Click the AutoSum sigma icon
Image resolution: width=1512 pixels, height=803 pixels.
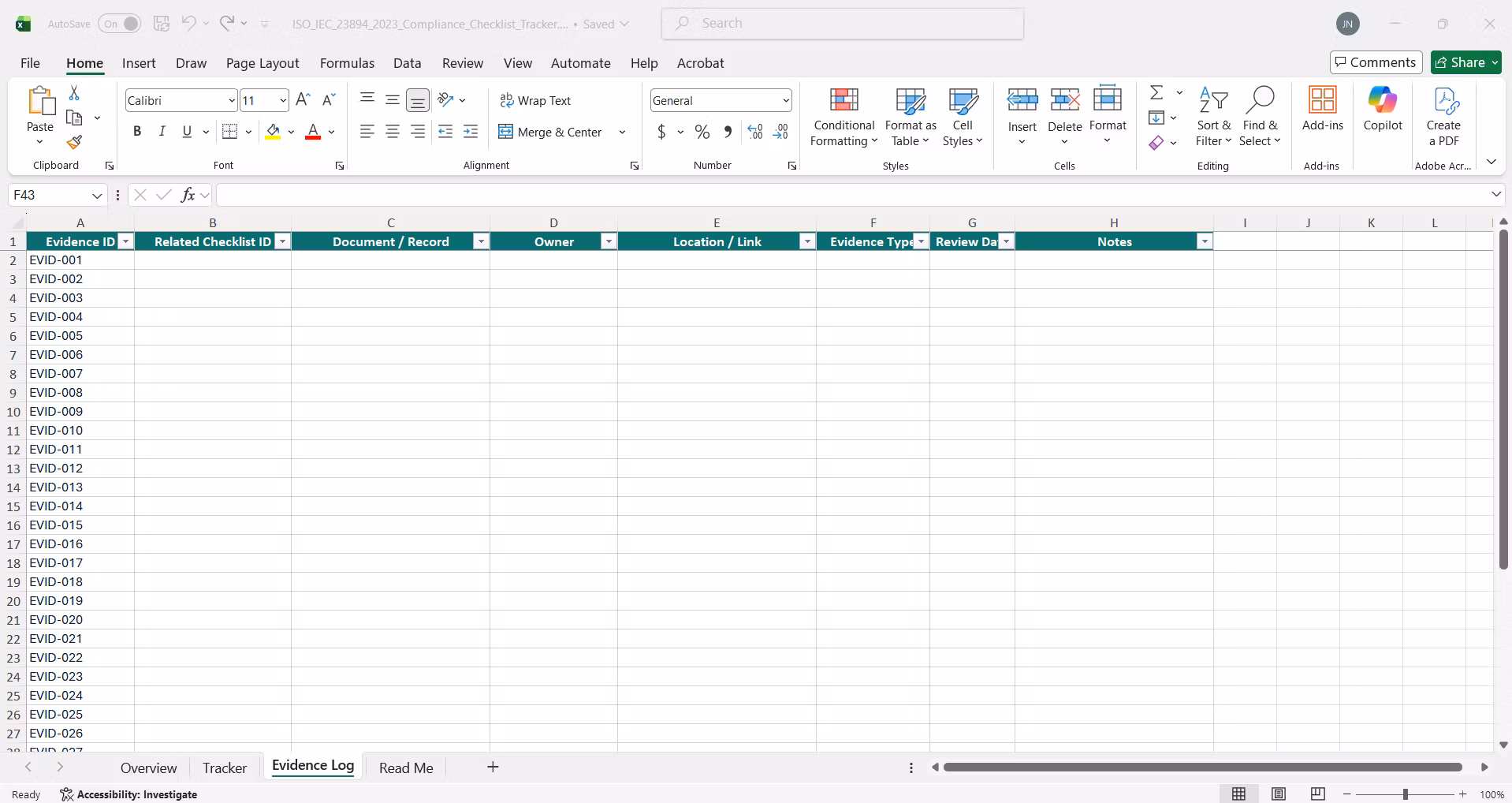[x=1156, y=93]
